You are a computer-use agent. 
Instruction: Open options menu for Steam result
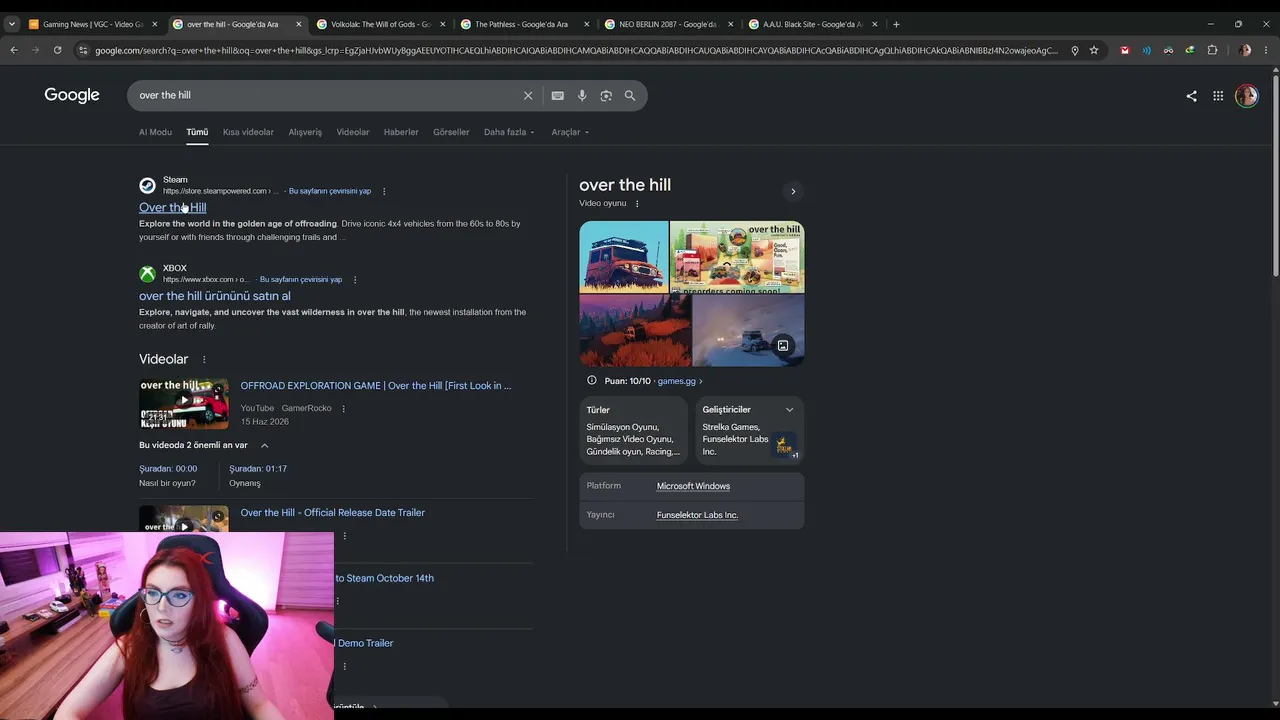pyautogui.click(x=384, y=191)
